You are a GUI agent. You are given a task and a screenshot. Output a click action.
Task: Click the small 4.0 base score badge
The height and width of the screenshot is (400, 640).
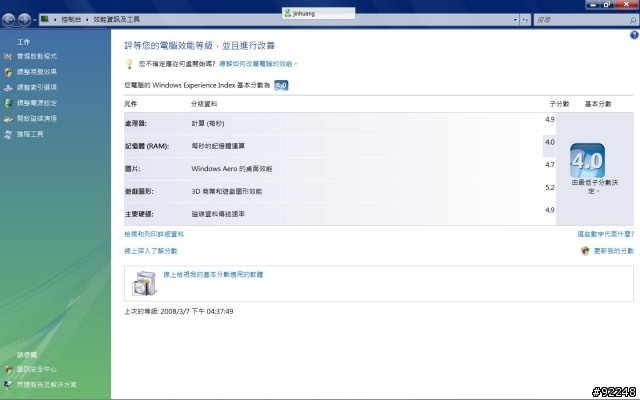click(x=281, y=85)
